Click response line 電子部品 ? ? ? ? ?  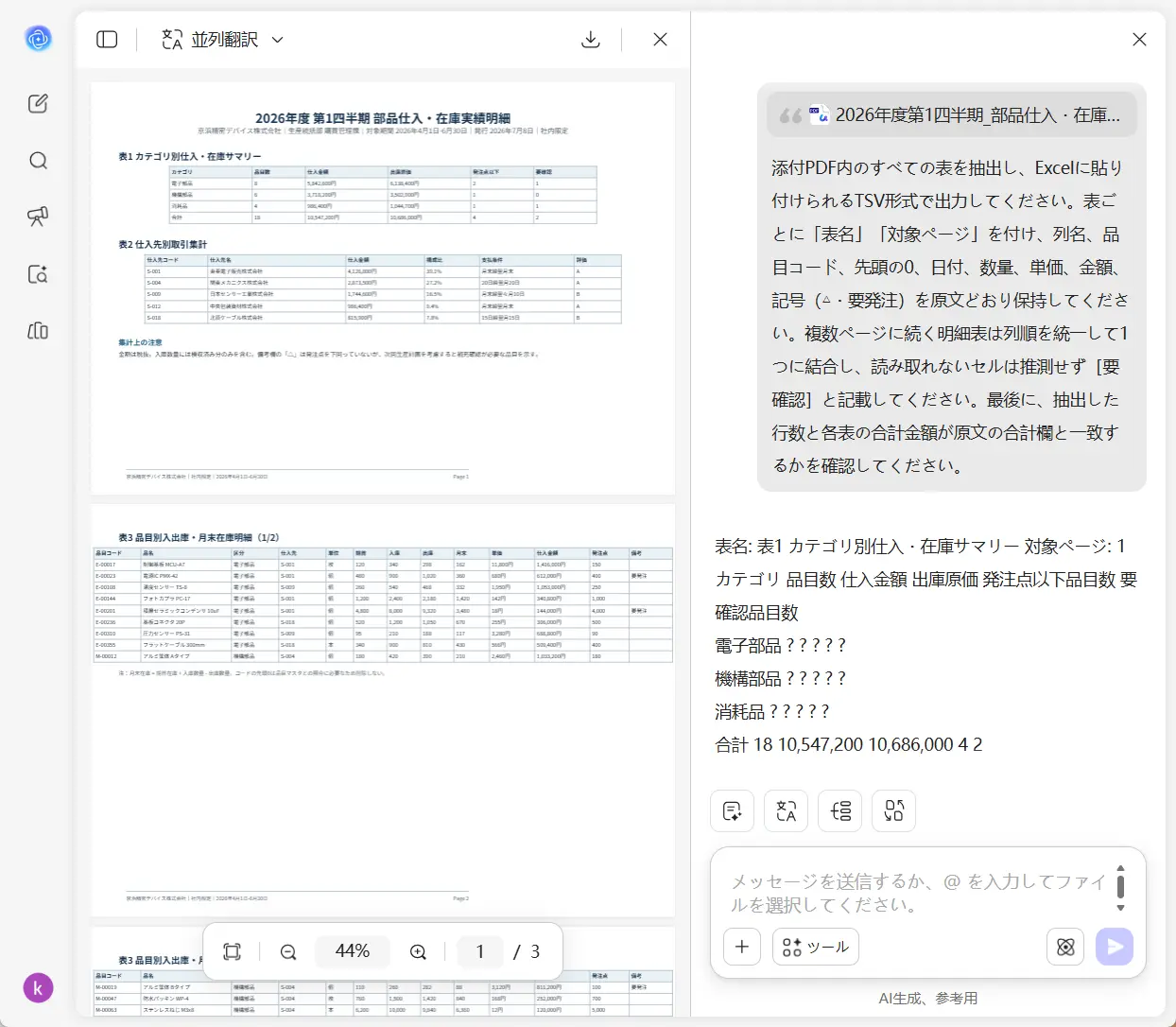click(x=781, y=646)
